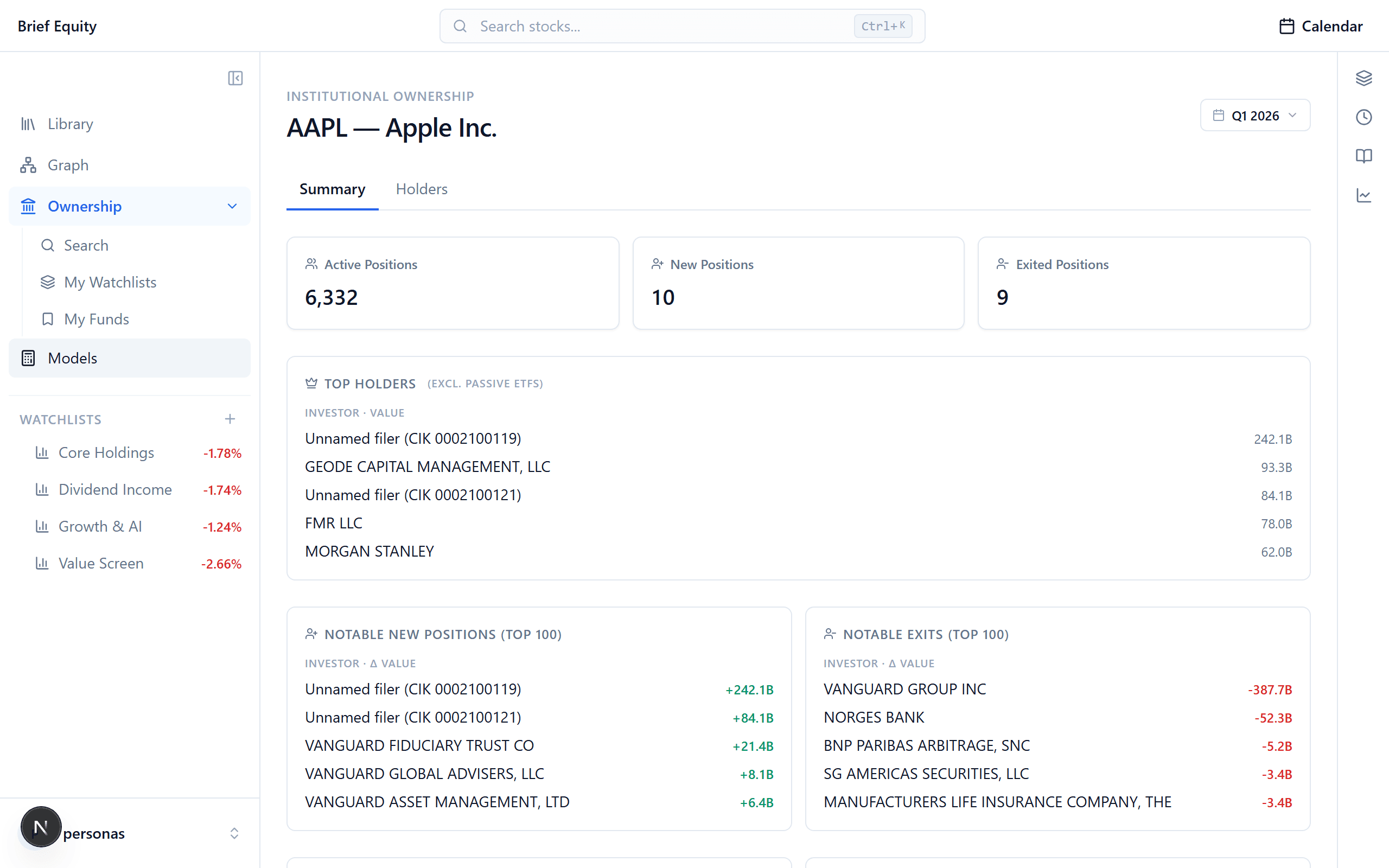1389x868 pixels.
Task: Open the Calendar button
Action: tap(1321, 27)
